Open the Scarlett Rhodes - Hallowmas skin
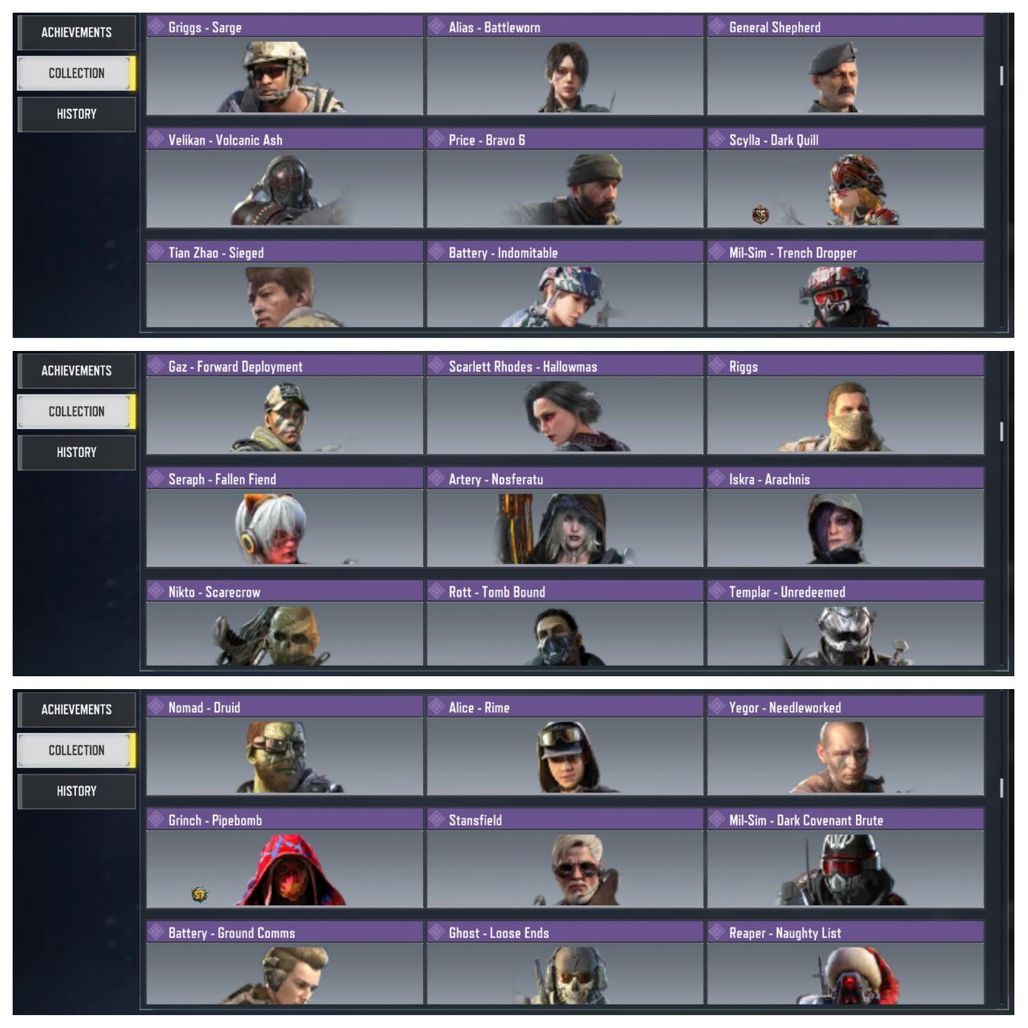Screen dimensions: 1028x1028 click(565, 405)
